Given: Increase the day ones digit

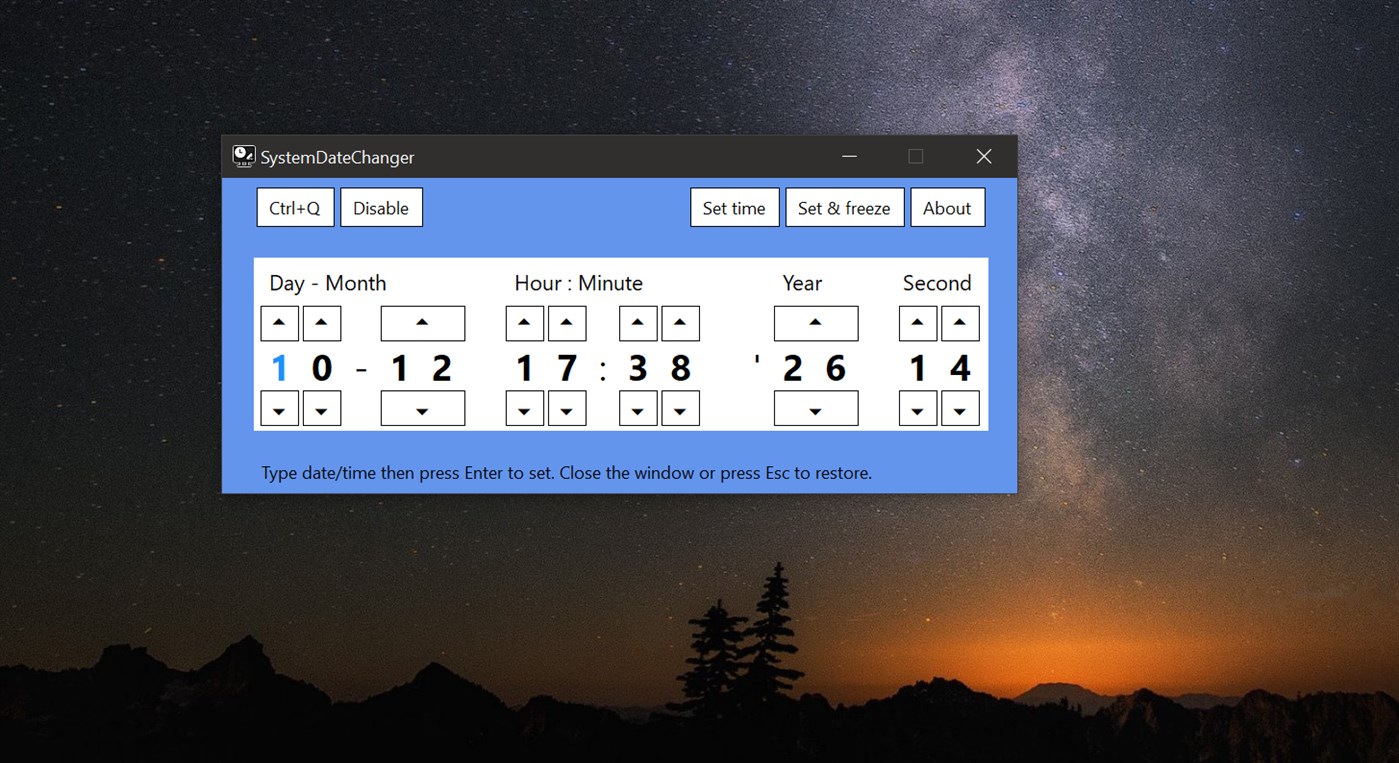Looking at the screenshot, I should pyautogui.click(x=322, y=324).
